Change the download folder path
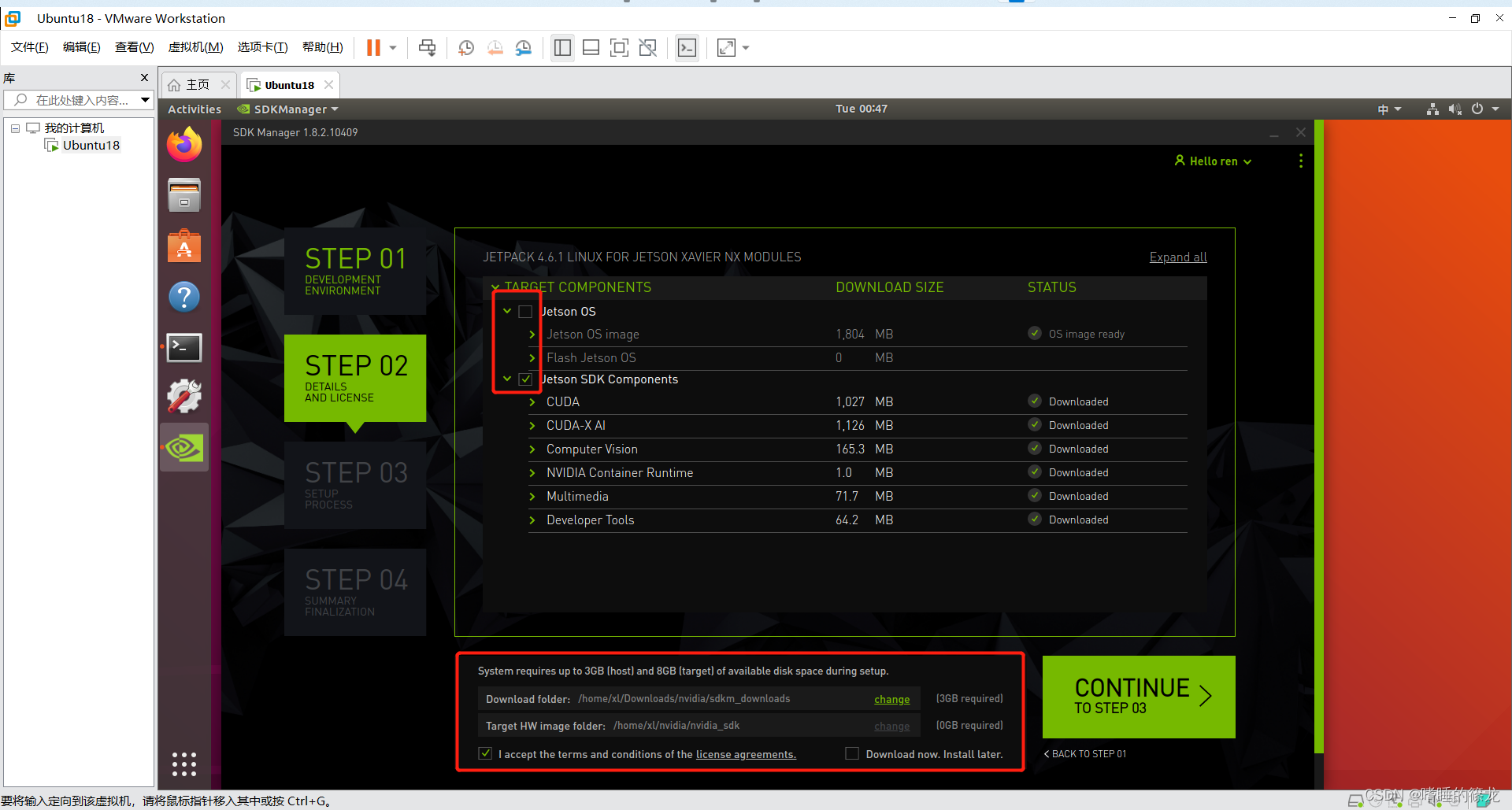 click(x=891, y=700)
